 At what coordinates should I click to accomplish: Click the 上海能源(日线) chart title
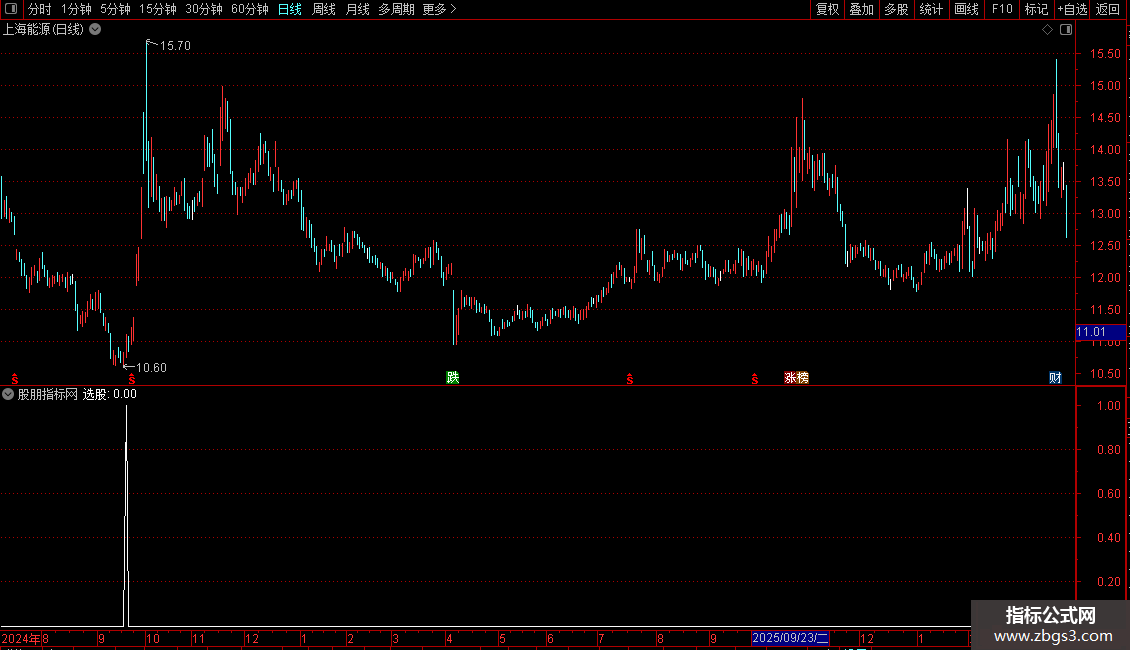pos(43,30)
